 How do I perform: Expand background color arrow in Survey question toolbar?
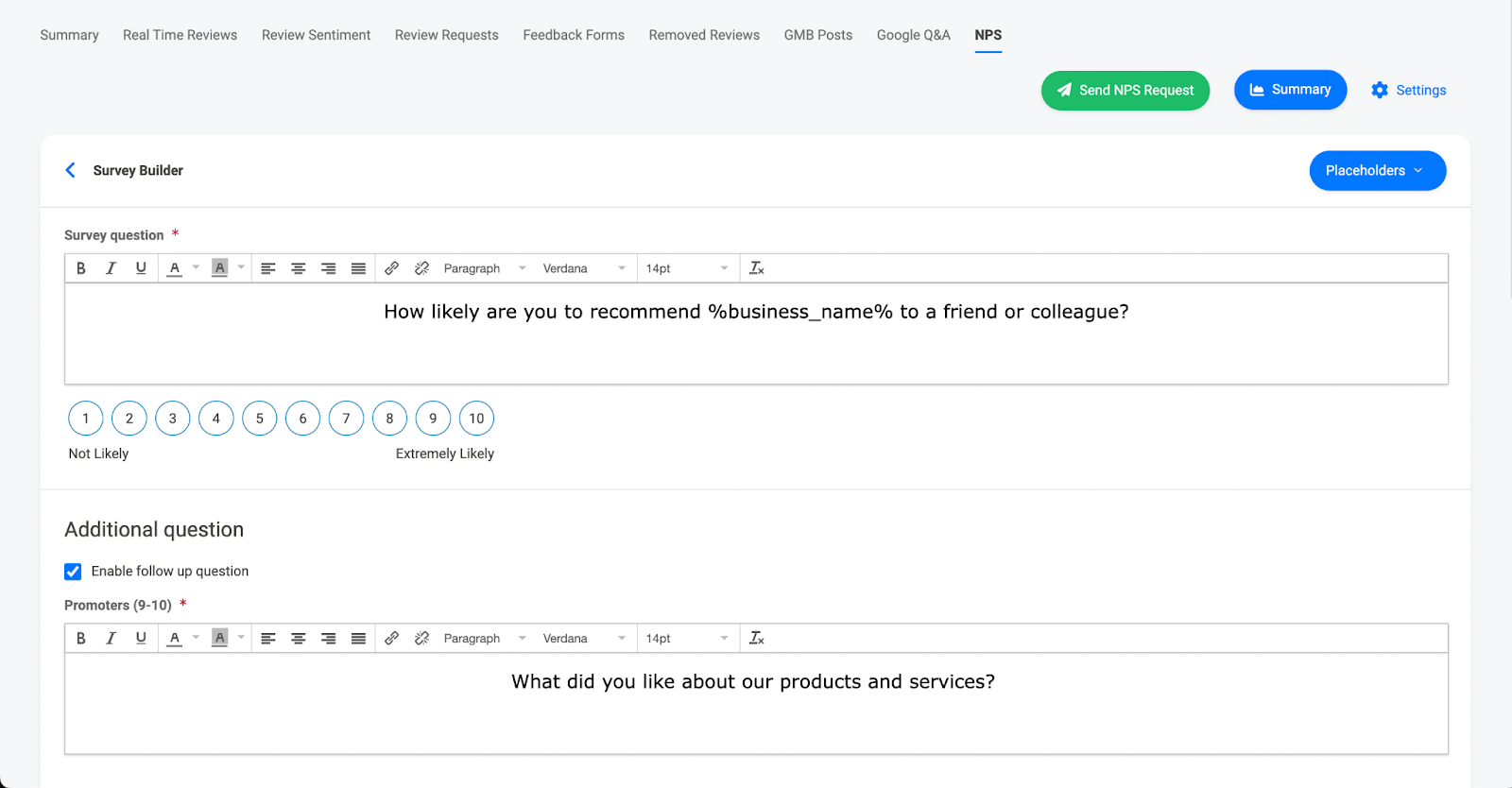pyautogui.click(x=241, y=268)
